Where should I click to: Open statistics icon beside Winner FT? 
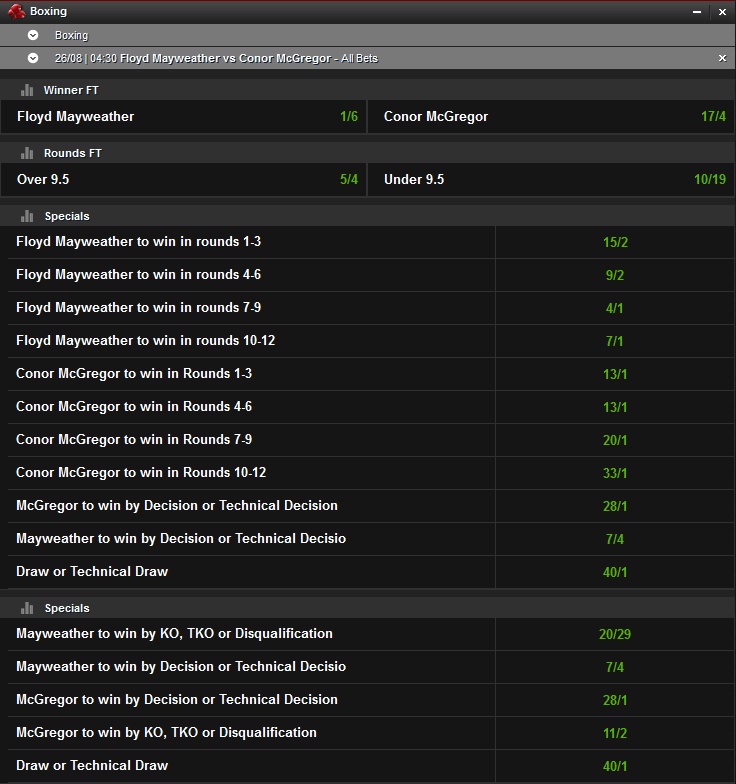[x=27, y=90]
